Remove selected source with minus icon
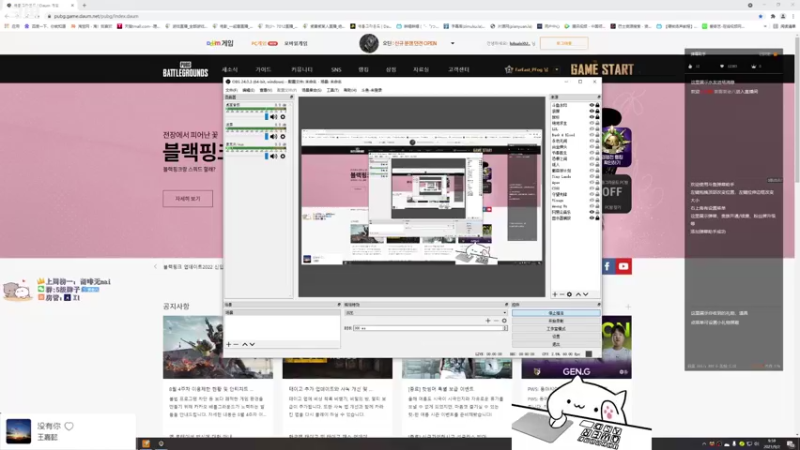The height and width of the screenshot is (450, 800). point(562,294)
